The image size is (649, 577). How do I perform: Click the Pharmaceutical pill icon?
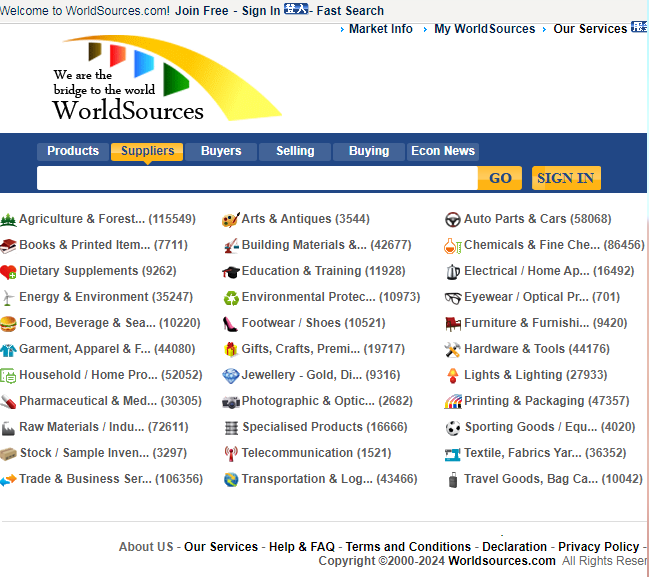pyautogui.click(x=8, y=401)
